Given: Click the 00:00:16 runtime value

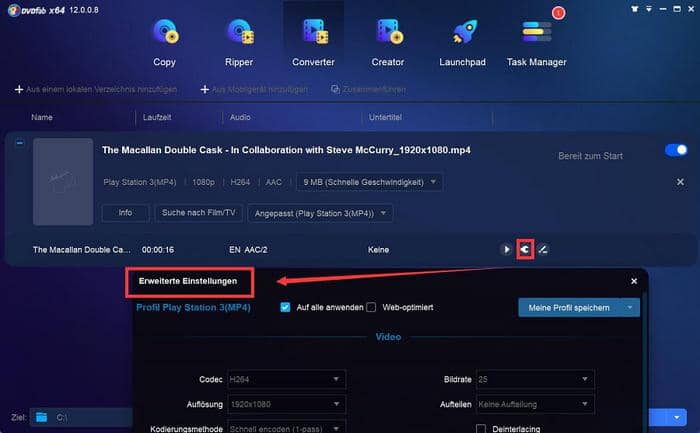Looking at the screenshot, I should tap(158, 250).
